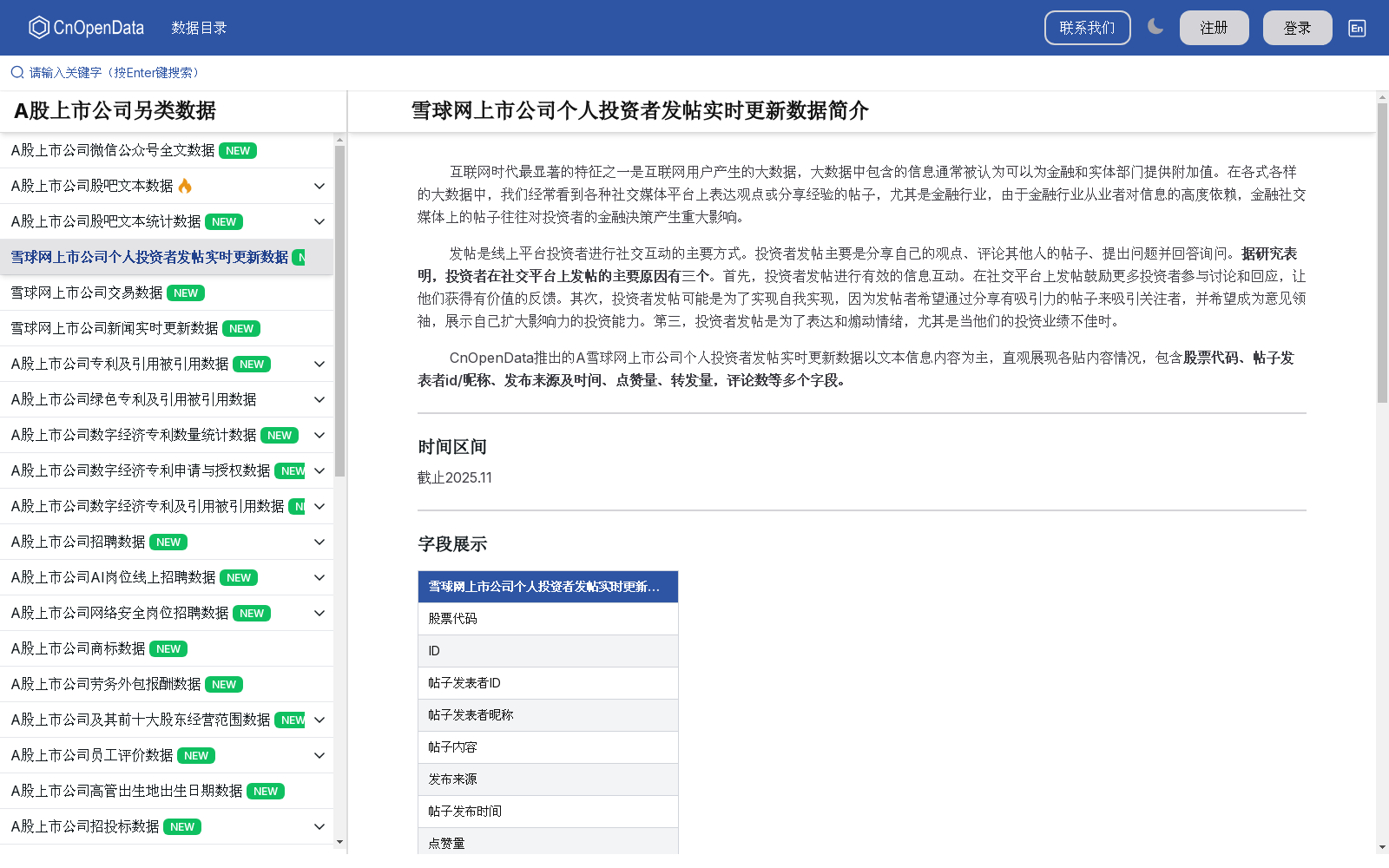Click the 股票代码 table cell
Viewport: 1389px width, 868px height.
click(x=548, y=619)
